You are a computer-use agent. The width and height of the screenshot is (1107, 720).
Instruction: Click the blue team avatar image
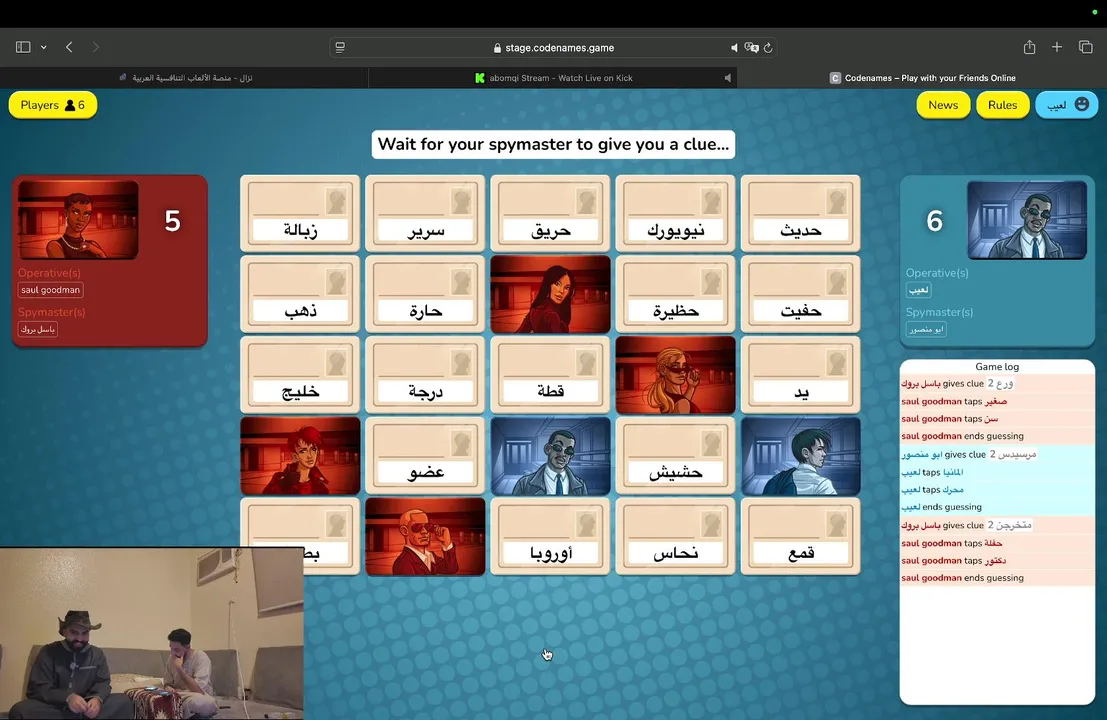[1027, 220]
